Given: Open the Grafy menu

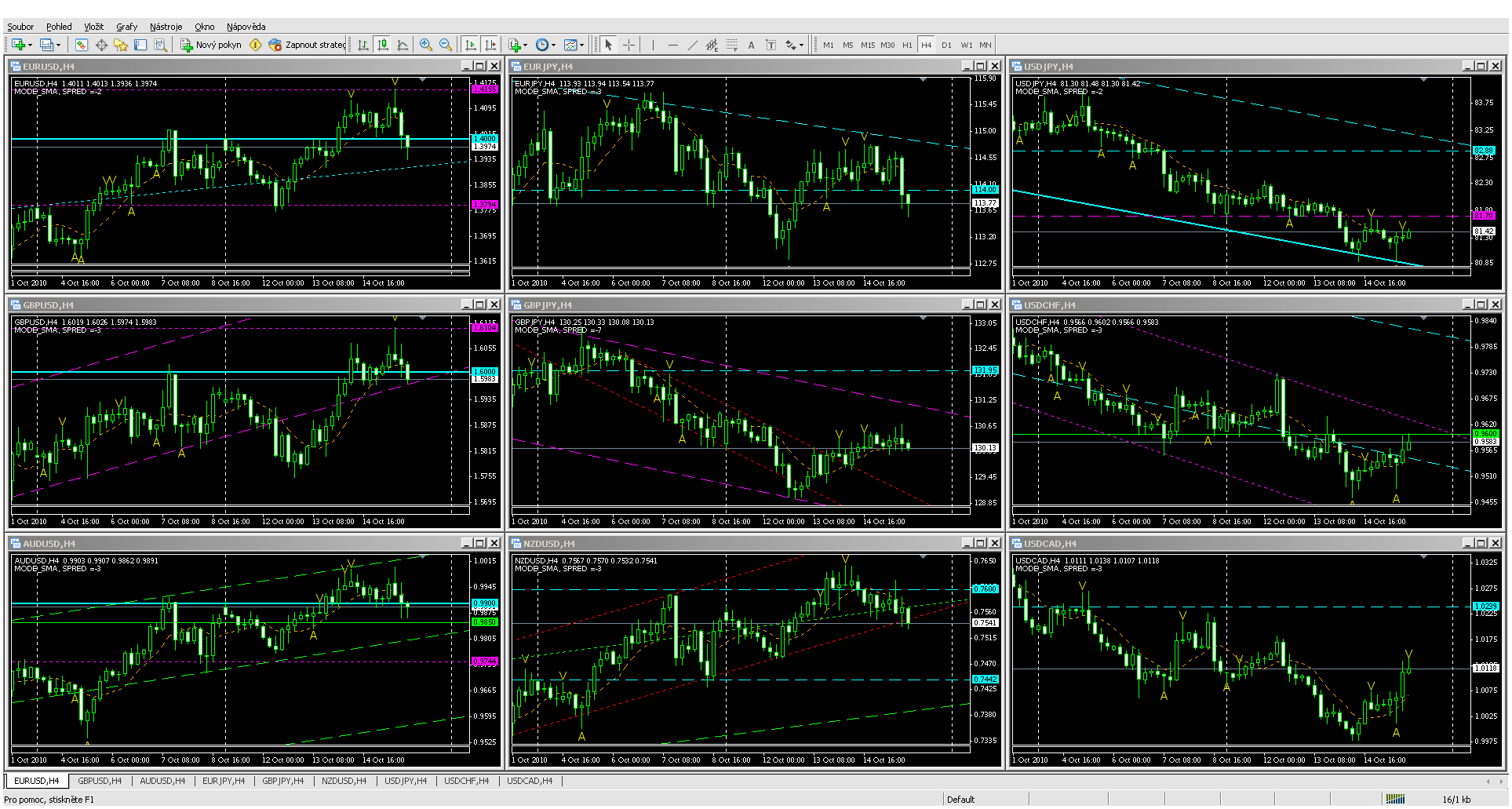Looking at the screenshot, I should 126,27.
